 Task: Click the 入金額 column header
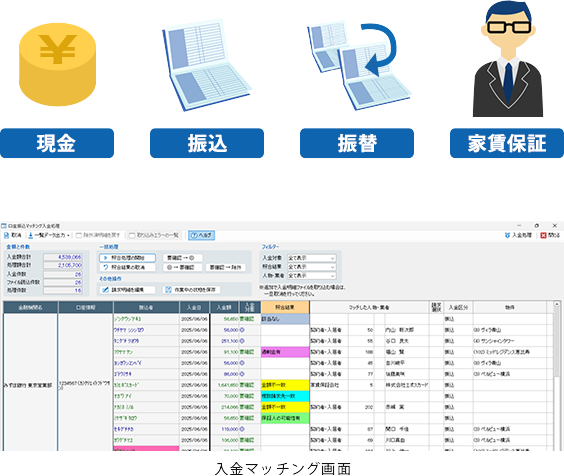224,308
